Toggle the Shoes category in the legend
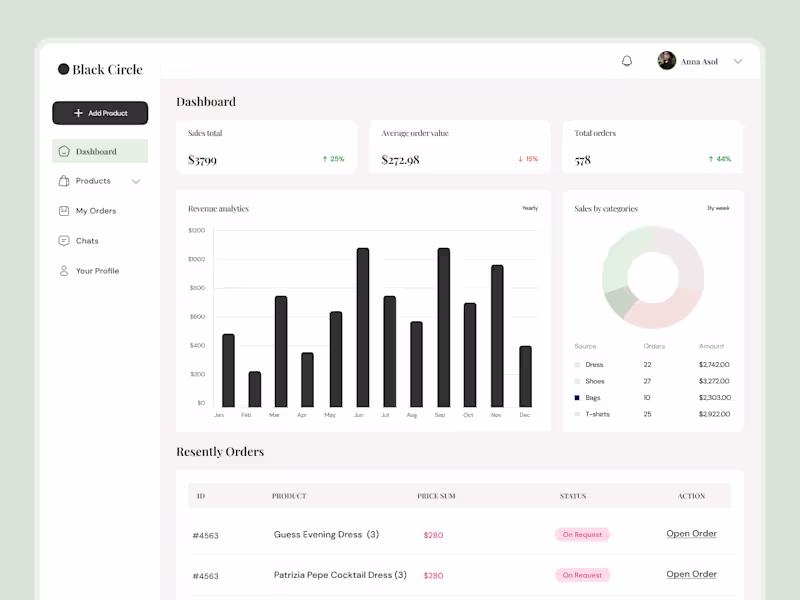 click(595, 381)
